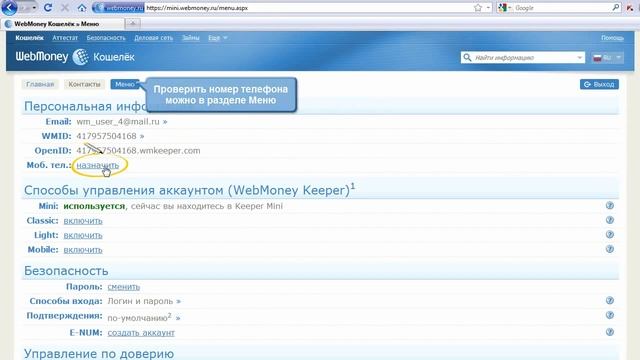The width and height of the screenshot is (640, 360).
Task: Click the Управление по доверию heading
Action: click(99, 353)
